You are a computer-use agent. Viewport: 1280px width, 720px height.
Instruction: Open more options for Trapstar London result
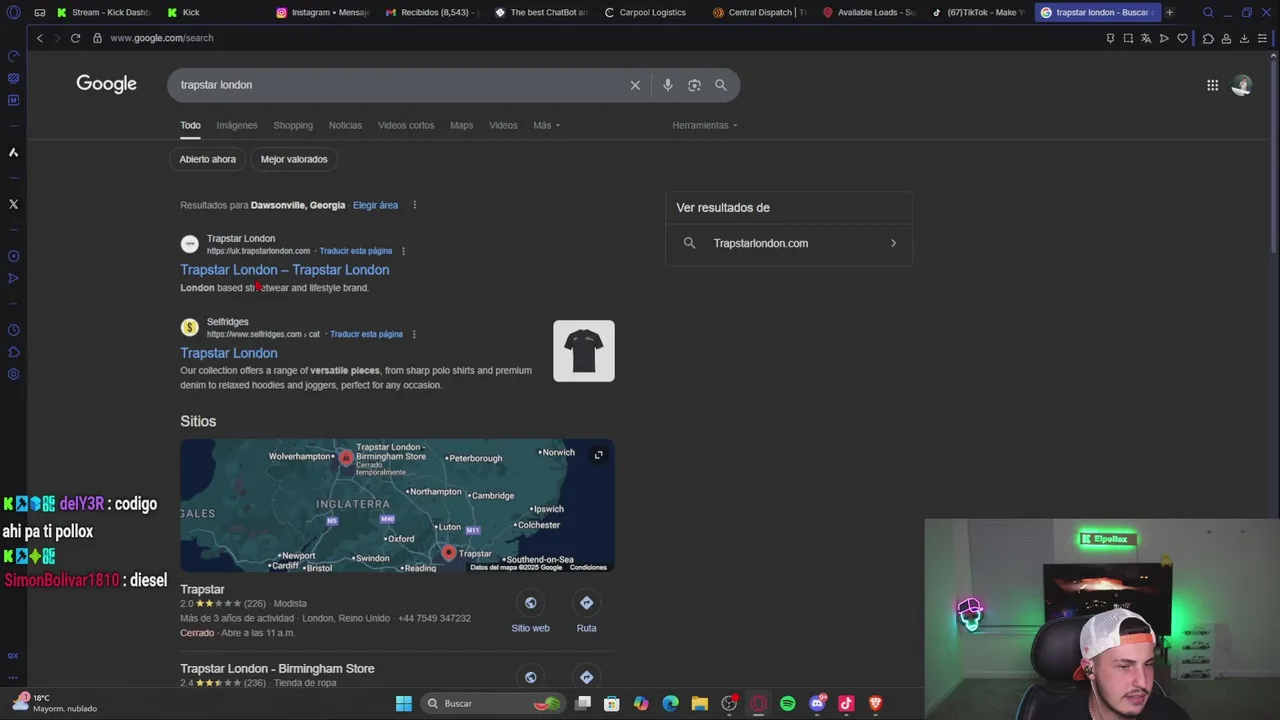tap(403, 251)
